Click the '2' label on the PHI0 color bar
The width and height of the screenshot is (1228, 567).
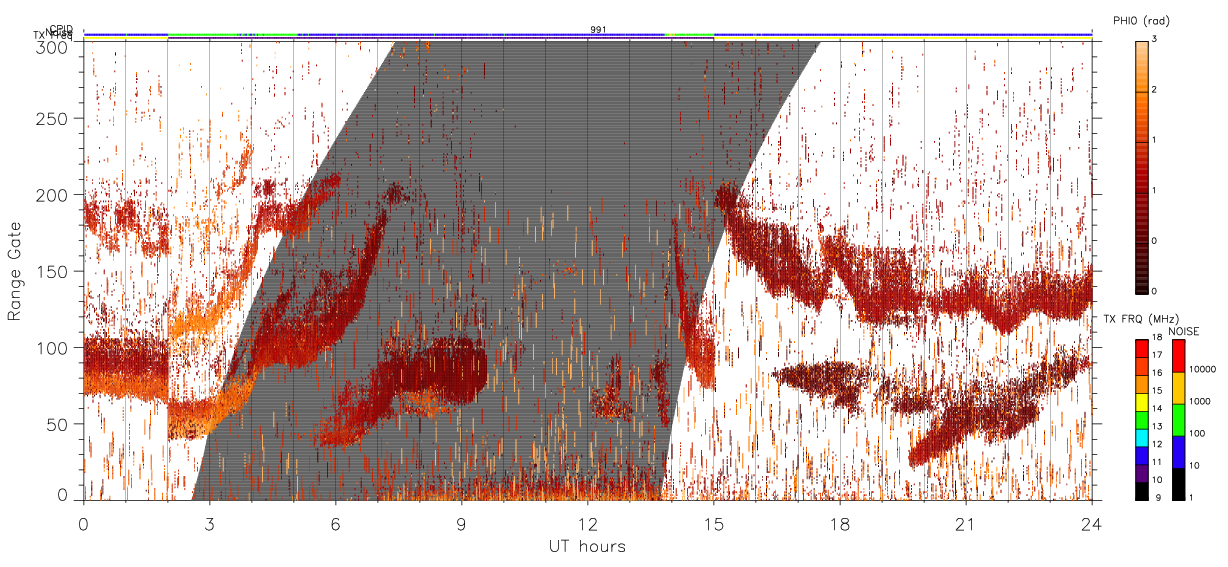point(1154,91)
